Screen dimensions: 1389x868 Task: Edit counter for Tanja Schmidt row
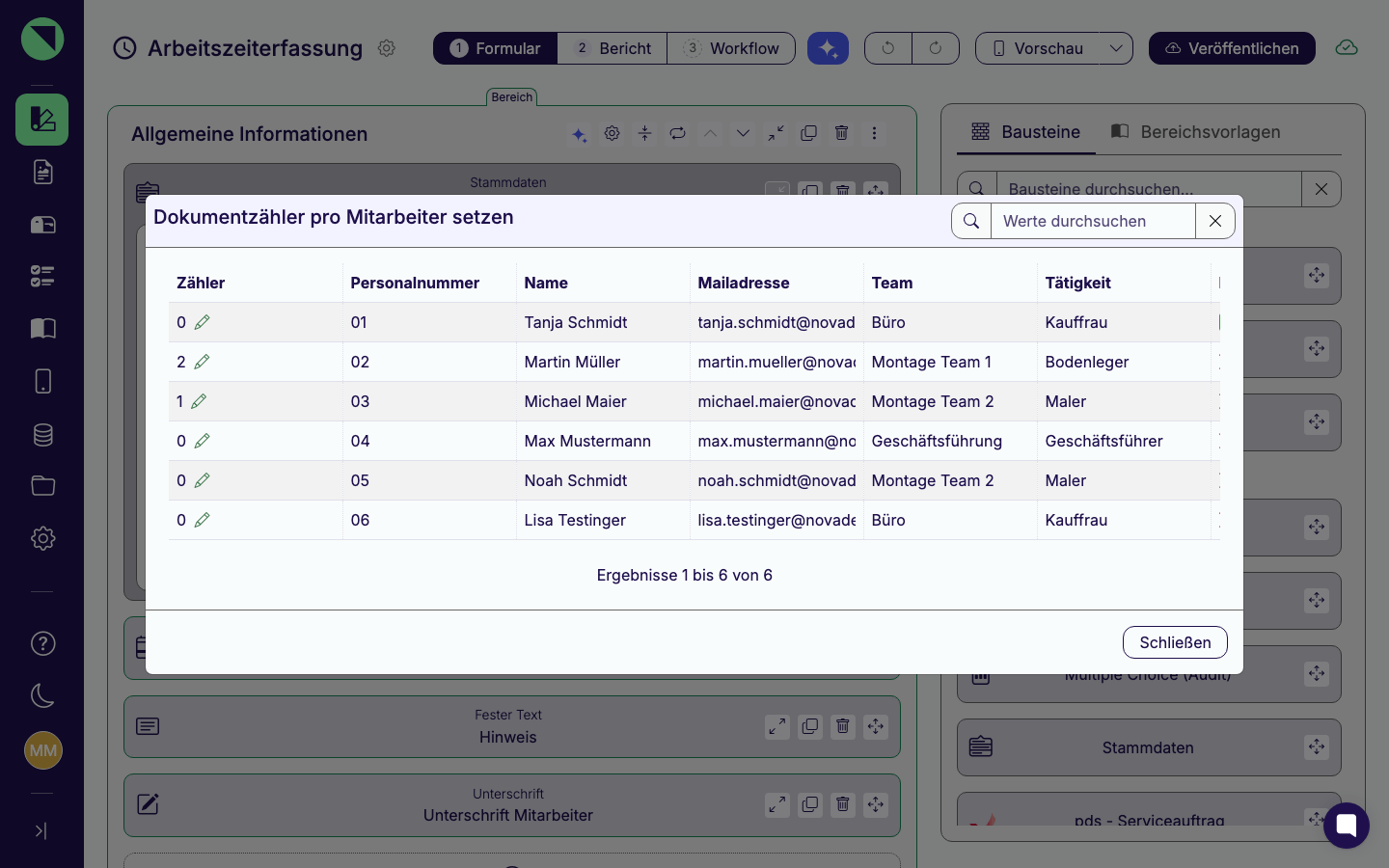202,322
